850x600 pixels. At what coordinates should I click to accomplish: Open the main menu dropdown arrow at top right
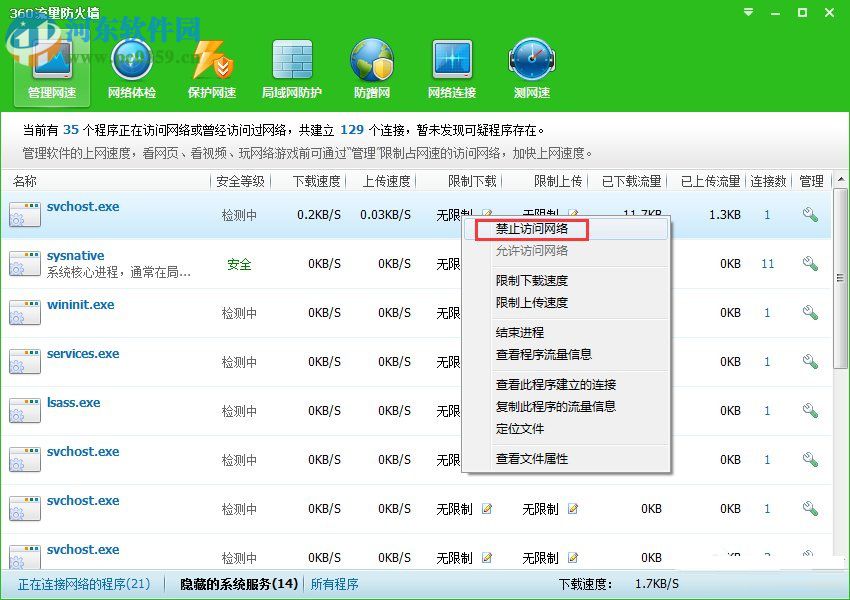pyautogui.click(x=747, y=13)
